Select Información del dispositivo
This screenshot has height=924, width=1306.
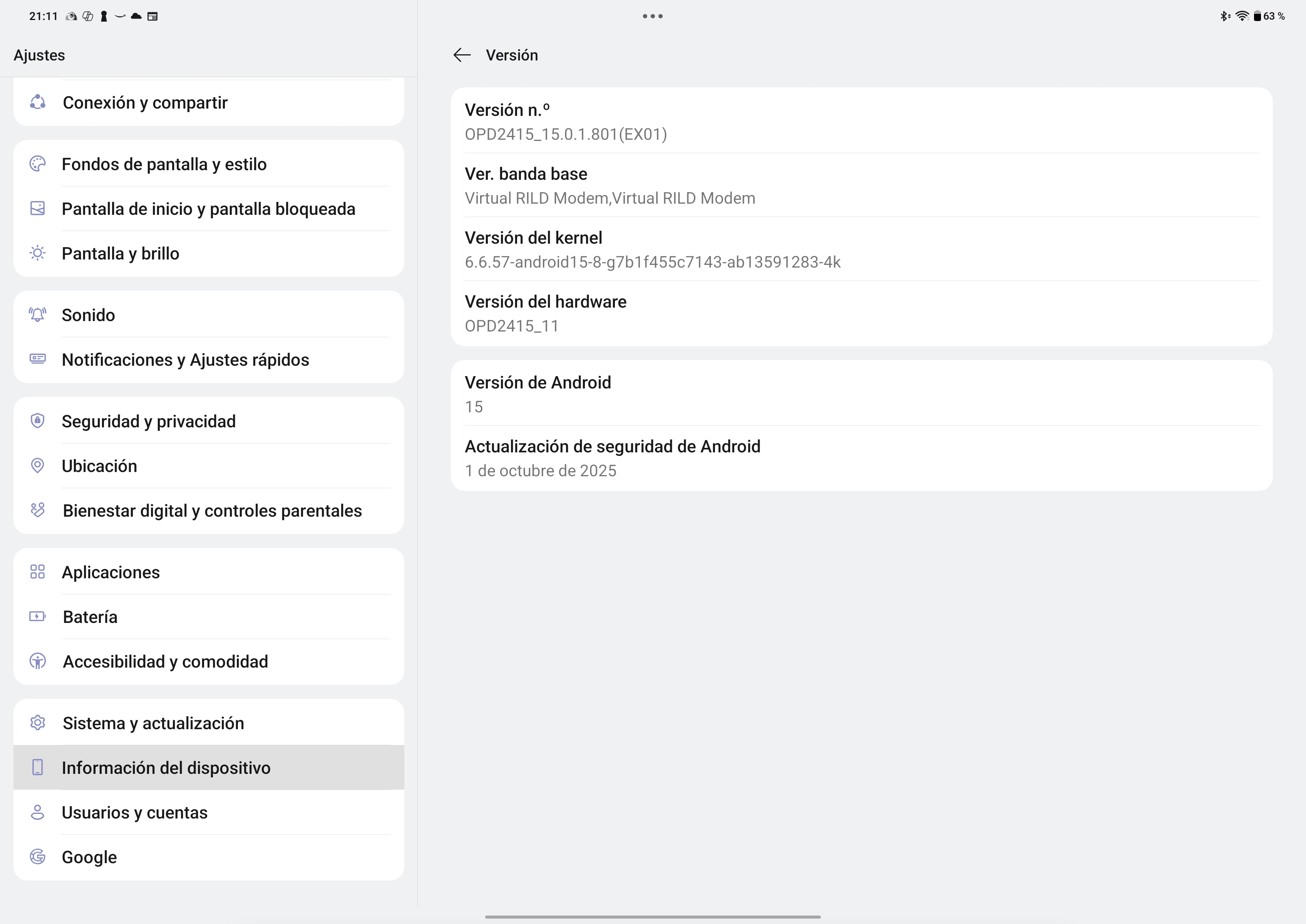coord(209,768)
